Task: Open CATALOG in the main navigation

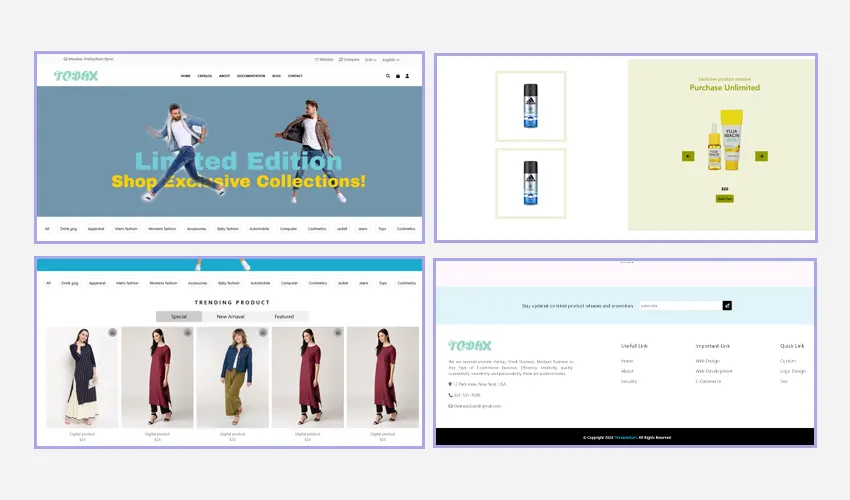Action: [204, 76]
